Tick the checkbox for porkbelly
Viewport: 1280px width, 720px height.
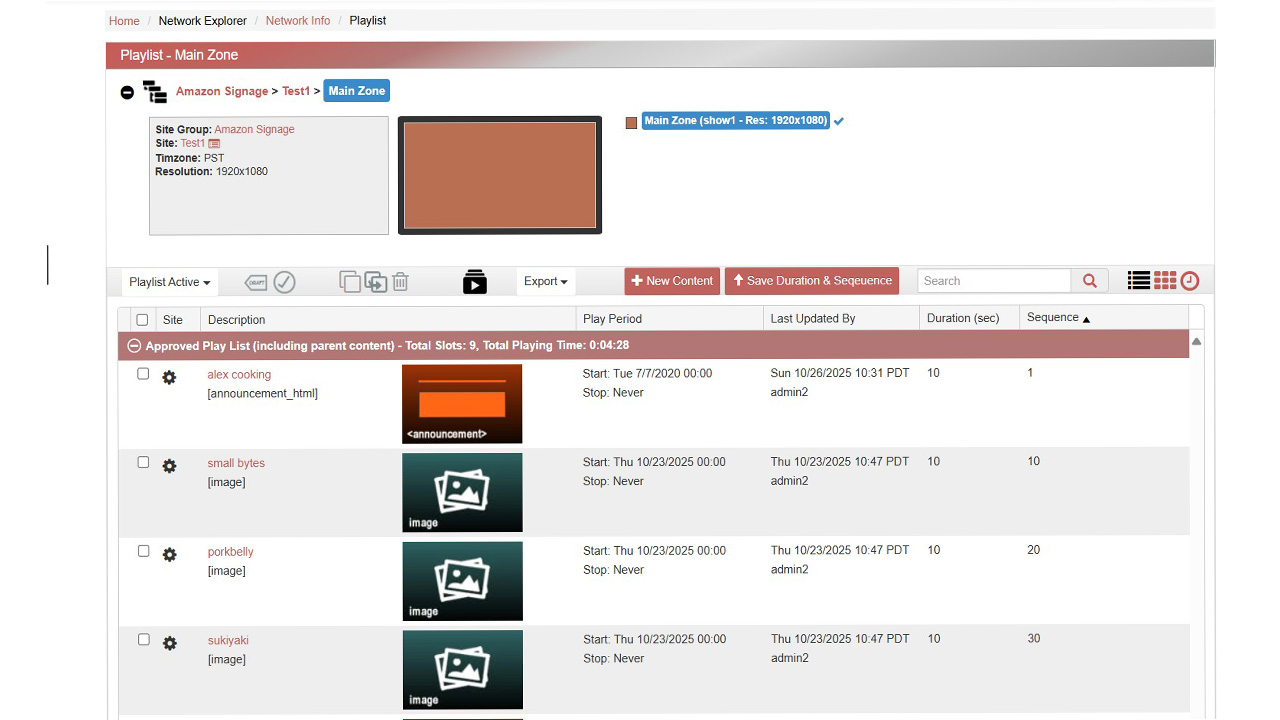click(143, 551)
